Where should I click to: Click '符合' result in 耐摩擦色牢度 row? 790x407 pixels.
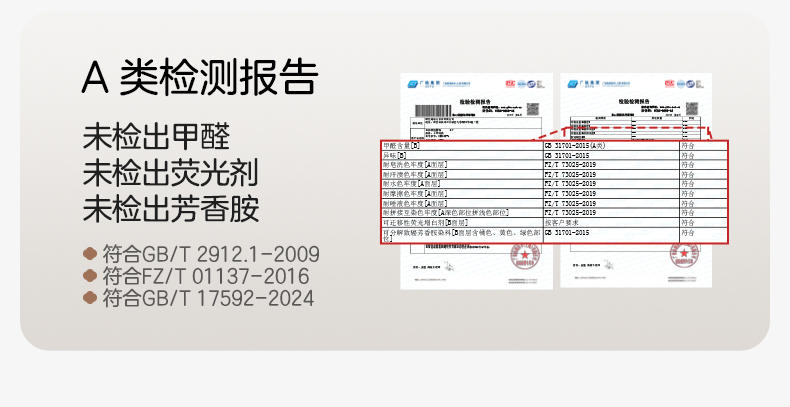688,193
